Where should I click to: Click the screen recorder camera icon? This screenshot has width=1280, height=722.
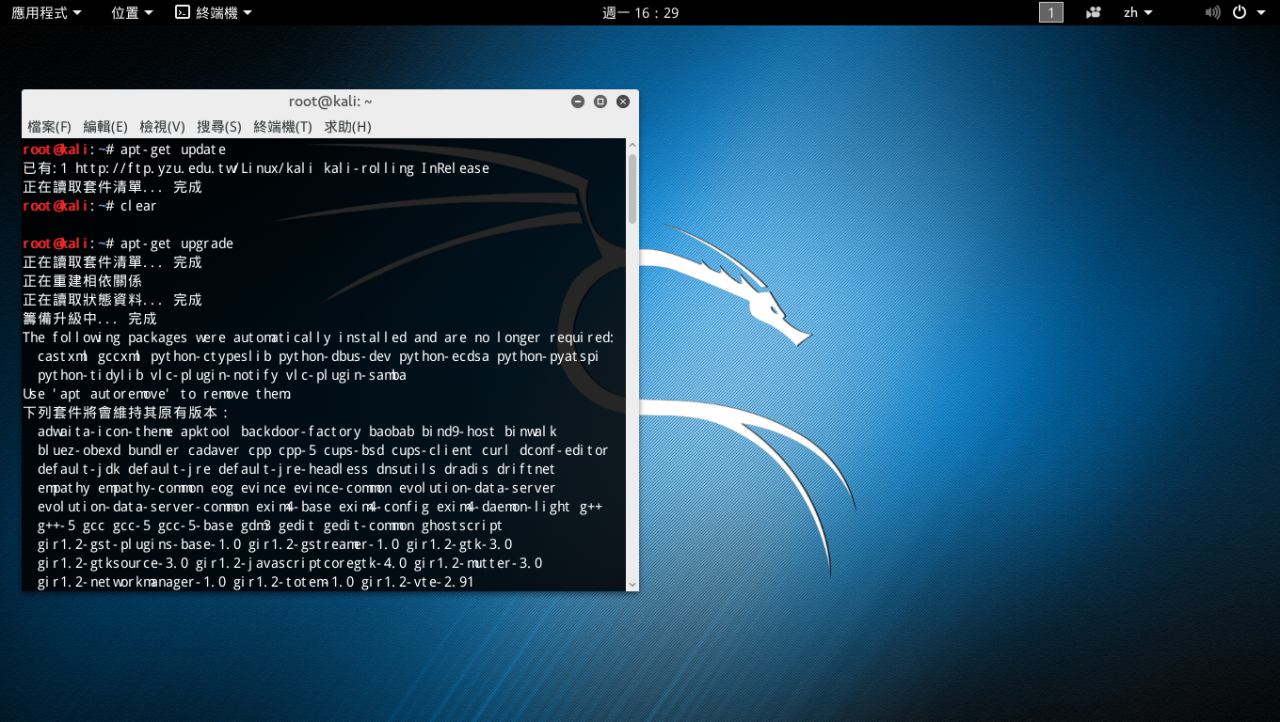point(1093,12)
